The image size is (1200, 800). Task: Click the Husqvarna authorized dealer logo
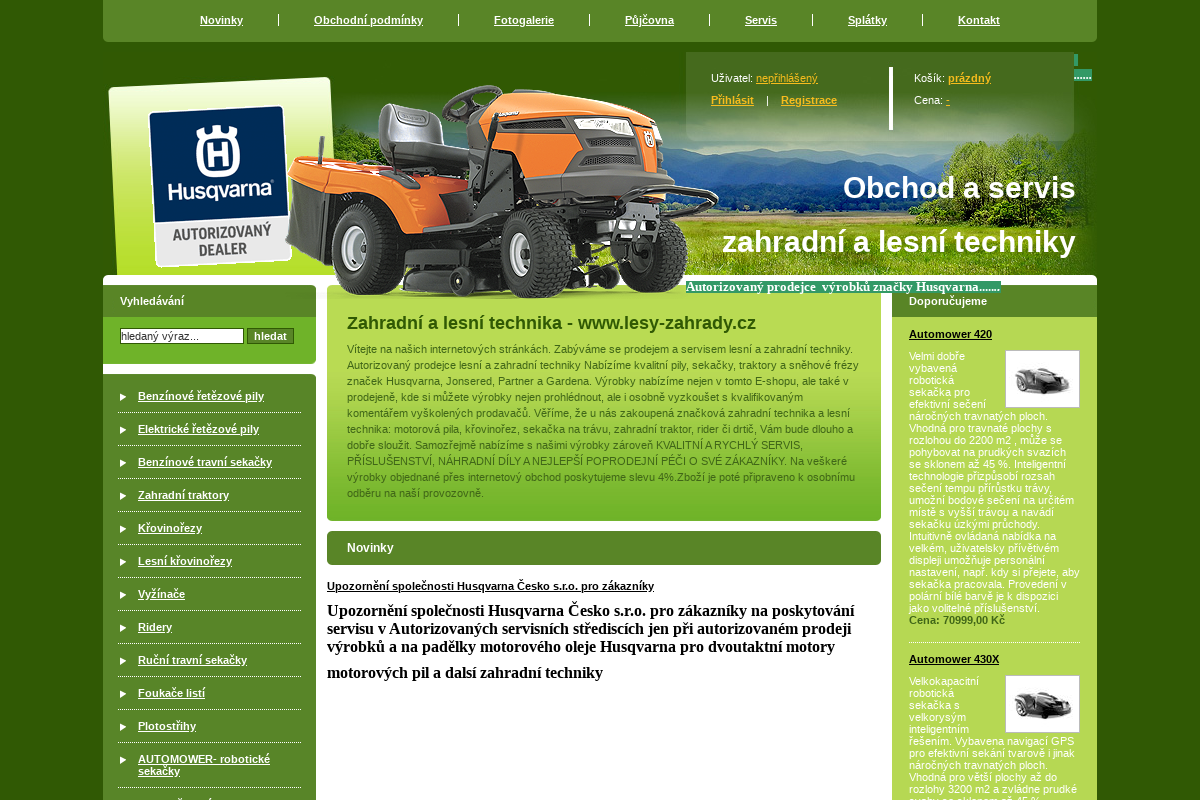point(220,185)
